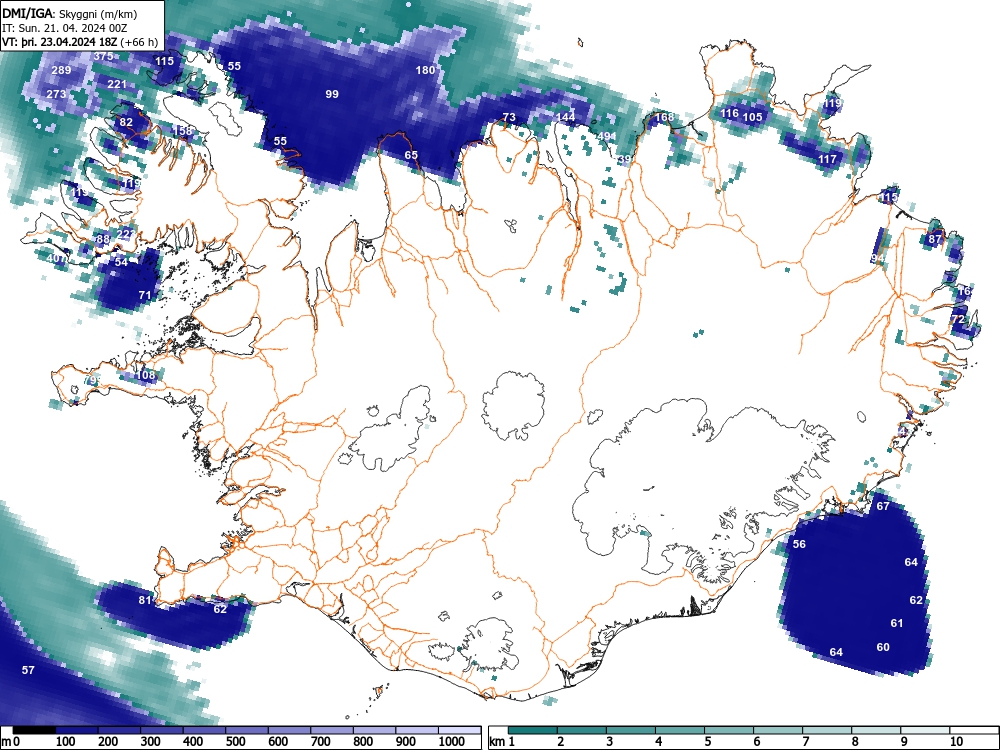Click the visibility value 180
This screenshot has width=1000, height=750.
pos(425,70)
